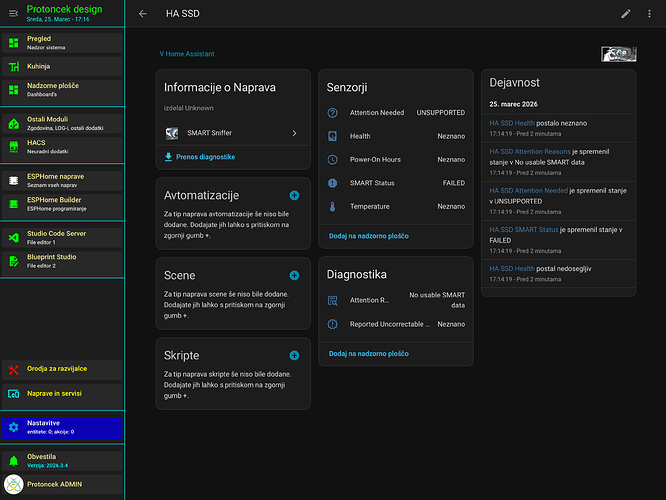
Task: Open Nadzorne plošče in sidebar
Action: point(62,90)
